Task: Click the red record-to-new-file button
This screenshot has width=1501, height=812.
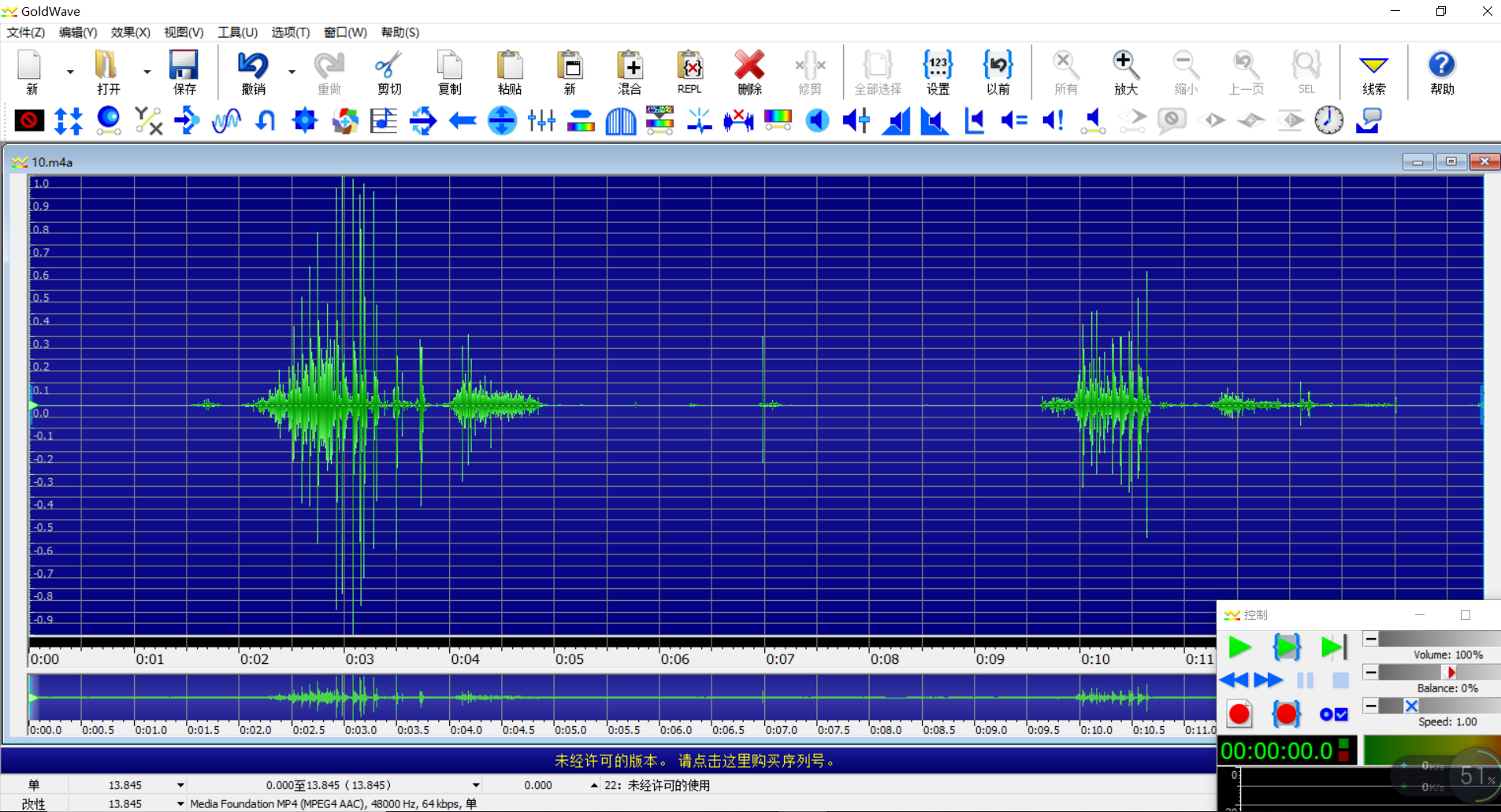Action: [1239, 714]
